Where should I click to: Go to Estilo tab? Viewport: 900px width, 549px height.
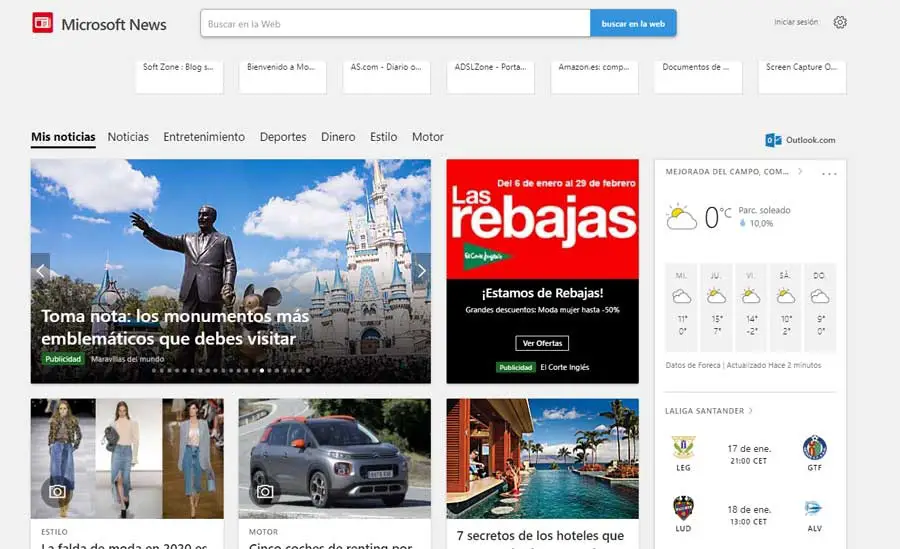(x=383, y=137)
